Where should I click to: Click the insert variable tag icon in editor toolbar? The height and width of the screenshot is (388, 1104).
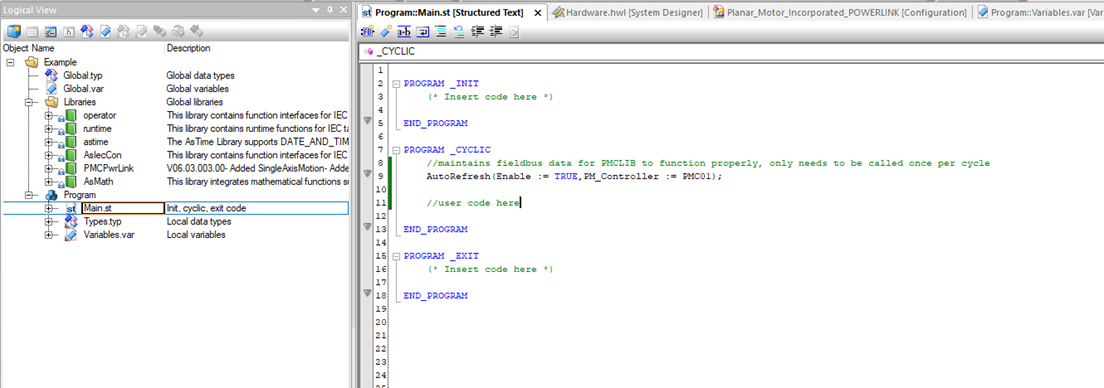[x=386, y=32]
